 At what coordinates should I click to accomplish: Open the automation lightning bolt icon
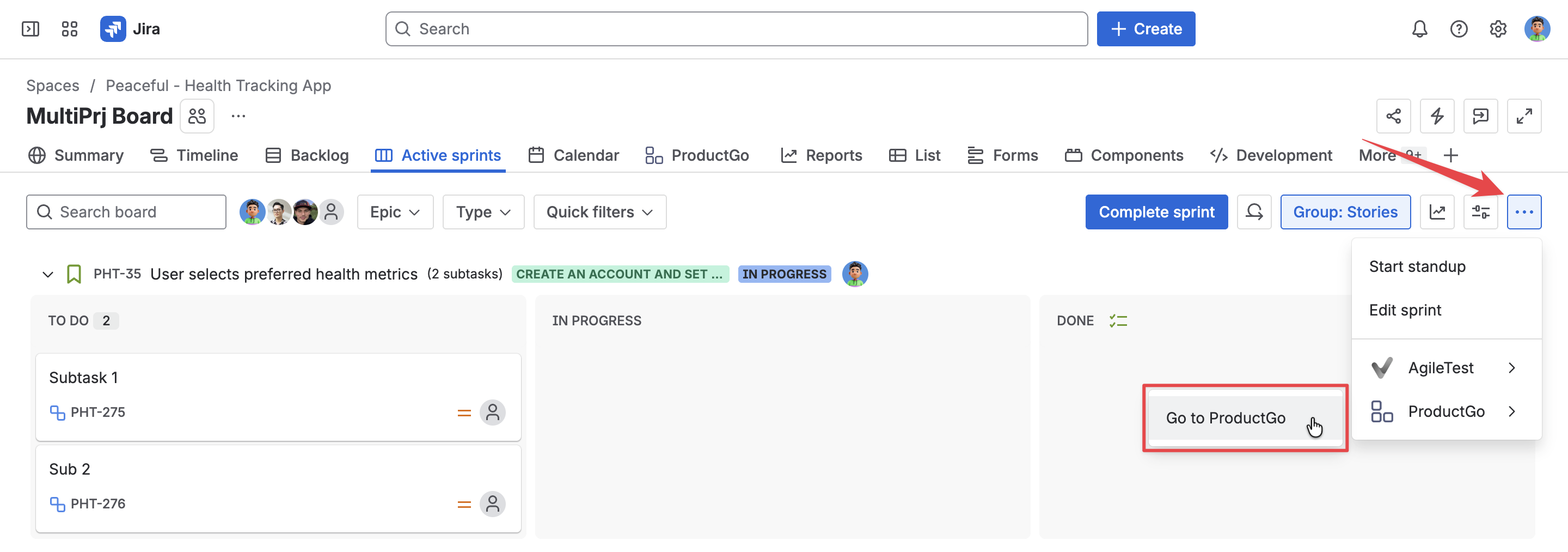pyautogui.click(x=1437, y=116)
